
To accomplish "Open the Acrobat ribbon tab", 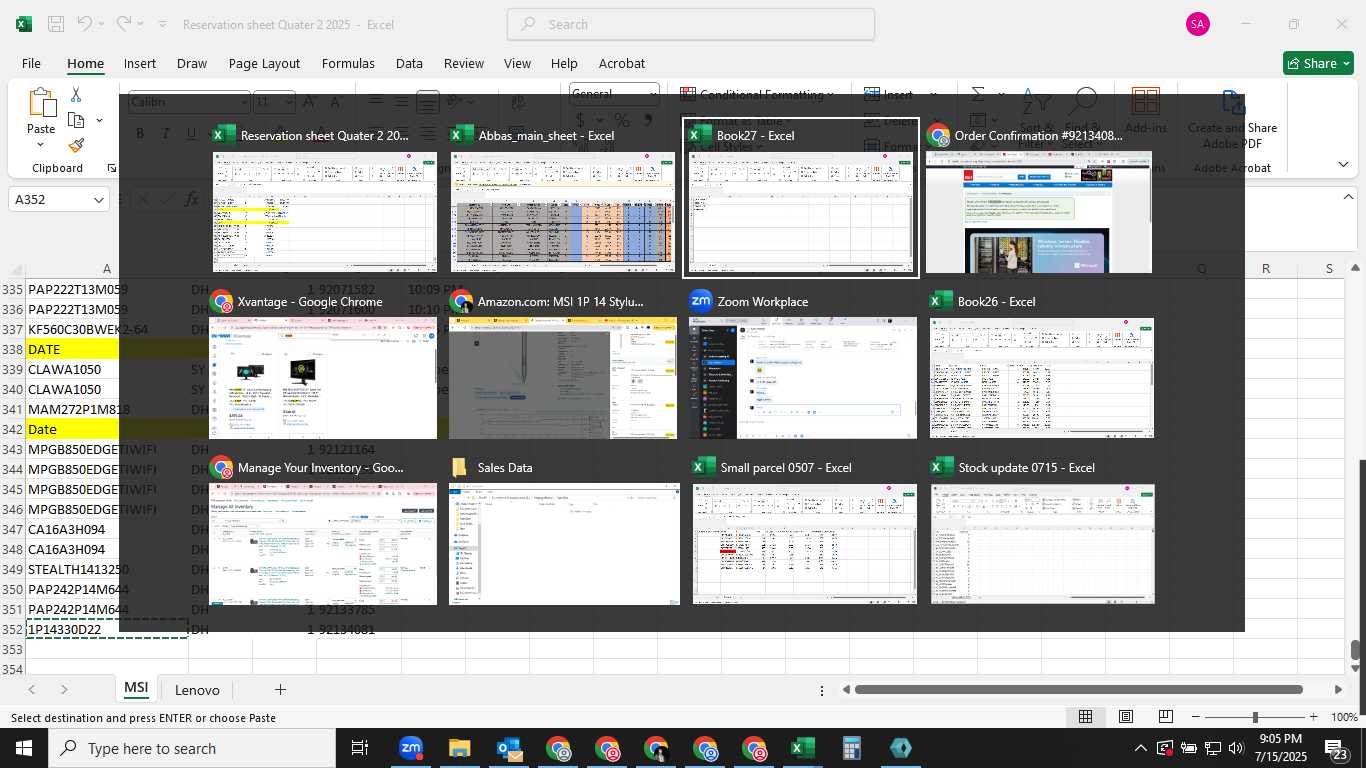I will click(622, 63).
